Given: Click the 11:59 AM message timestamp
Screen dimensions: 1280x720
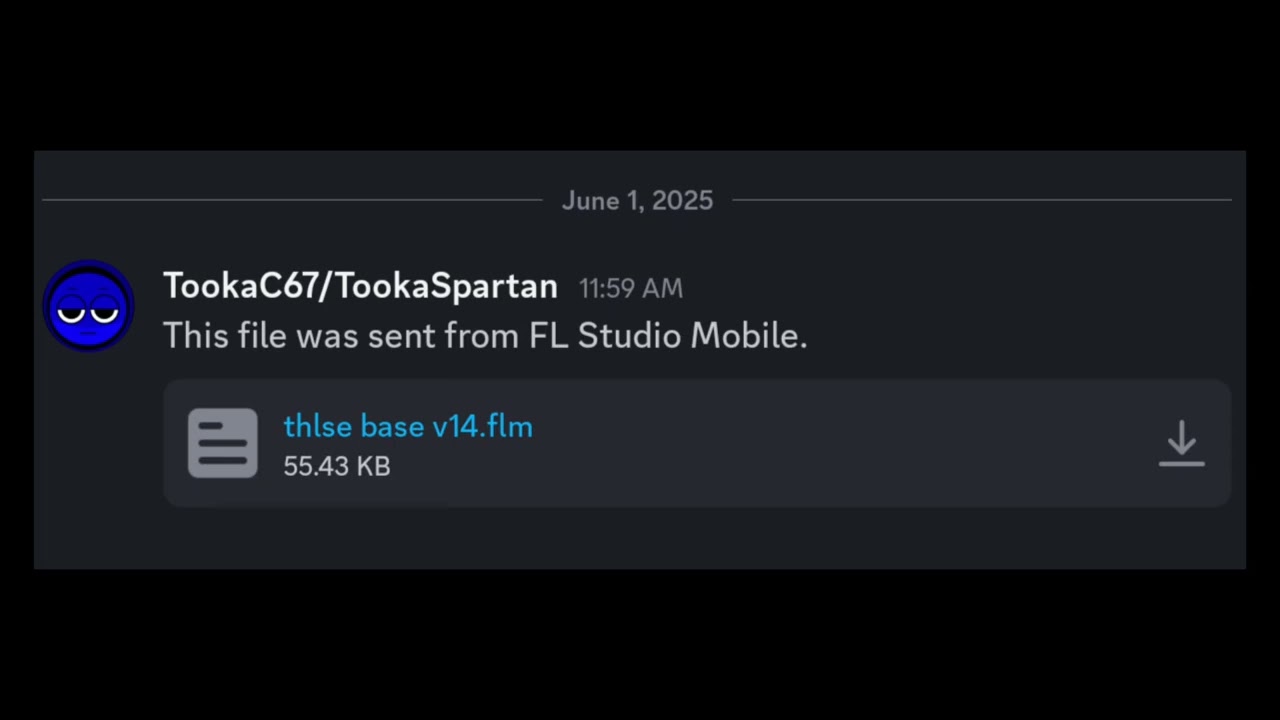Looking at the screenshot, I should [x=630, y=289].
